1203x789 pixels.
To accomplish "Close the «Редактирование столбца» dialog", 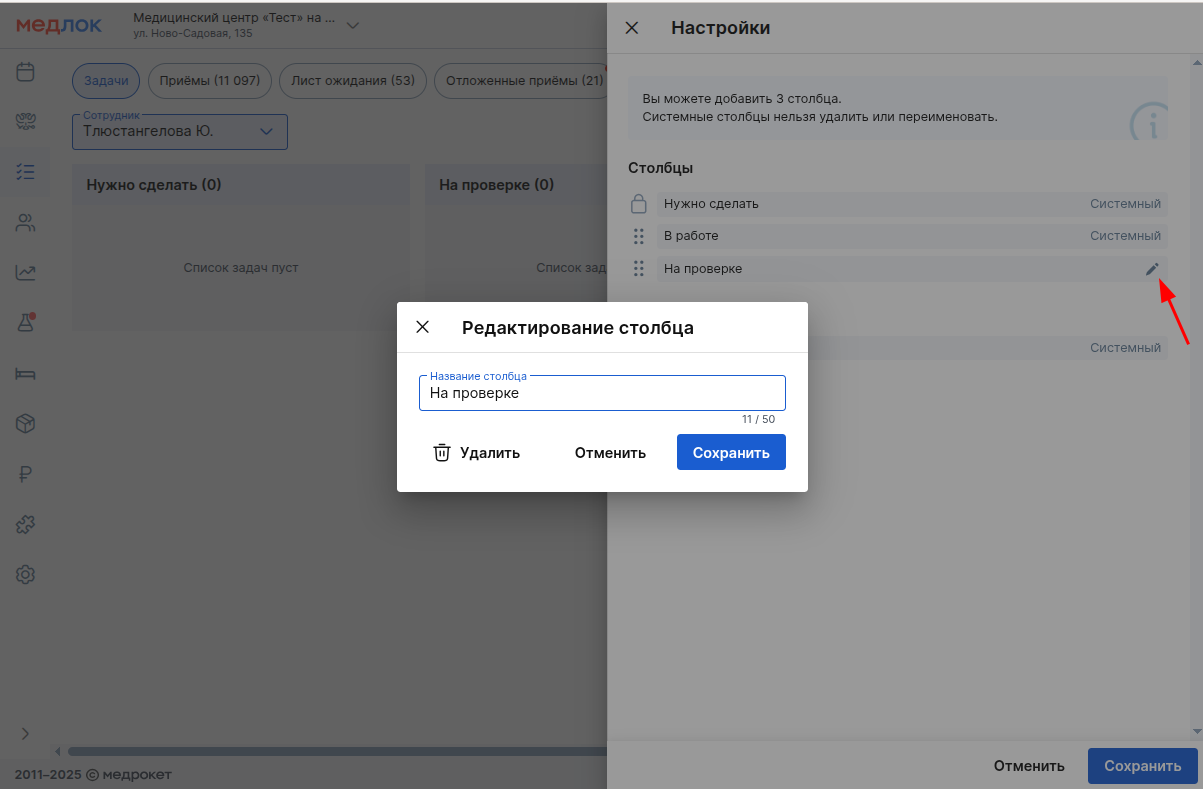I will click(423, 327).
